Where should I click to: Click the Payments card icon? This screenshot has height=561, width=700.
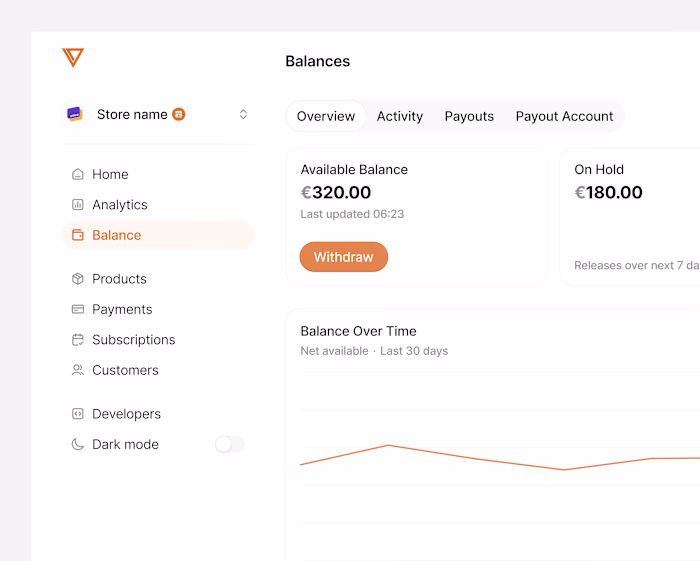[x=78, y=309]
